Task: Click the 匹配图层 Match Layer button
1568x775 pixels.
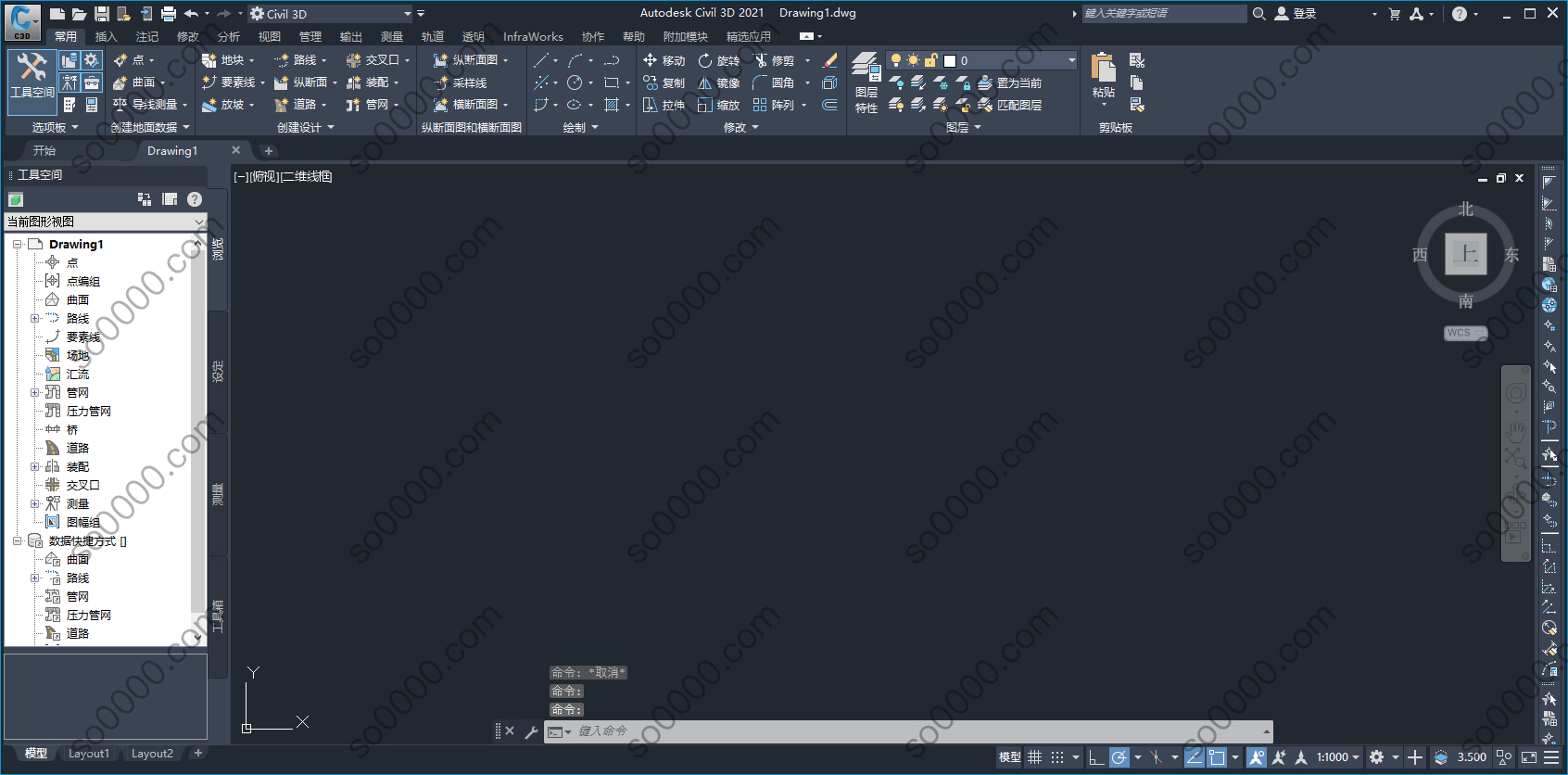Action: [1010, 105]
